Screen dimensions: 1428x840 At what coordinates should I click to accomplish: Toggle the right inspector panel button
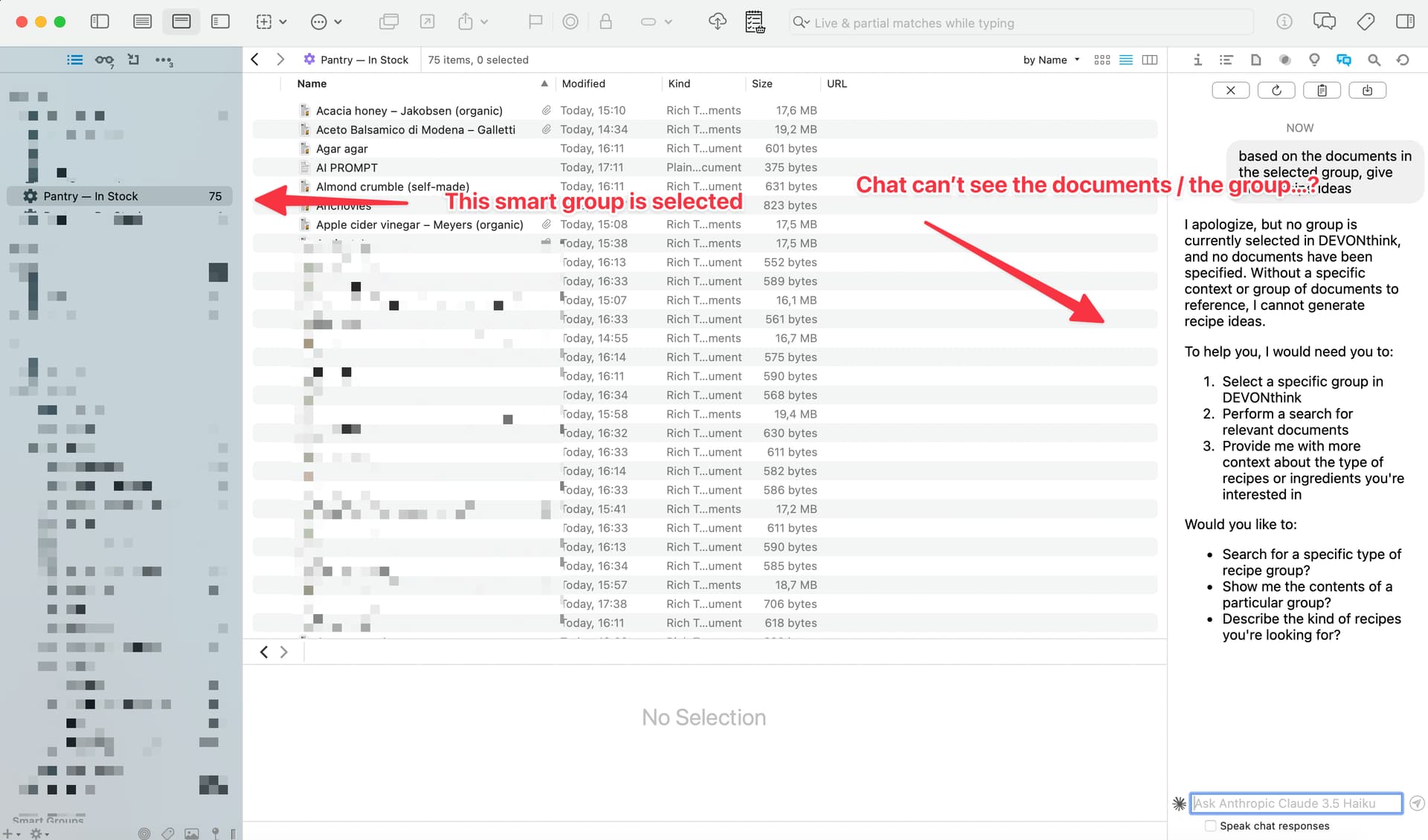(x=1405, y=22)
